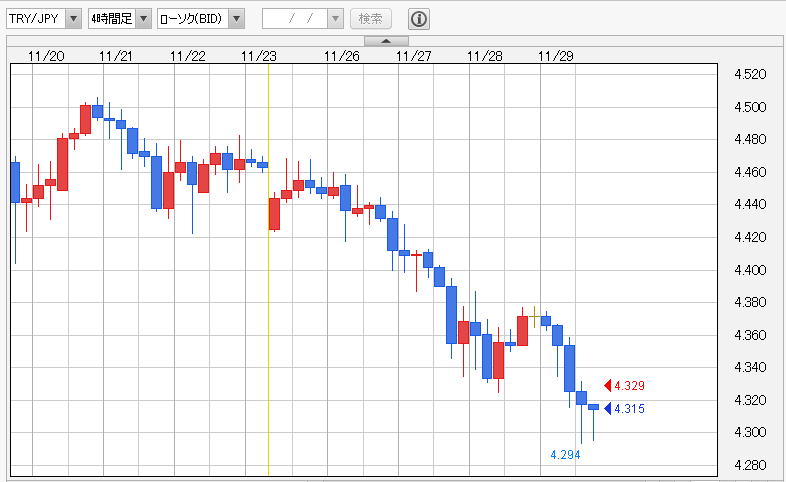The image size is (786, 482).
Task: Click the 4.480 price axis label
Action: coord(750,139)
